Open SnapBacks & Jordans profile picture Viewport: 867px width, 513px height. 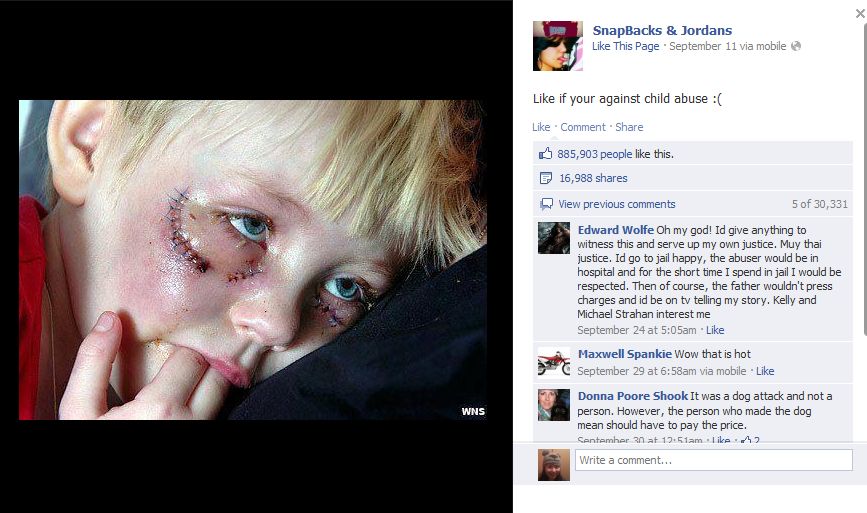(x=557, y=46)
